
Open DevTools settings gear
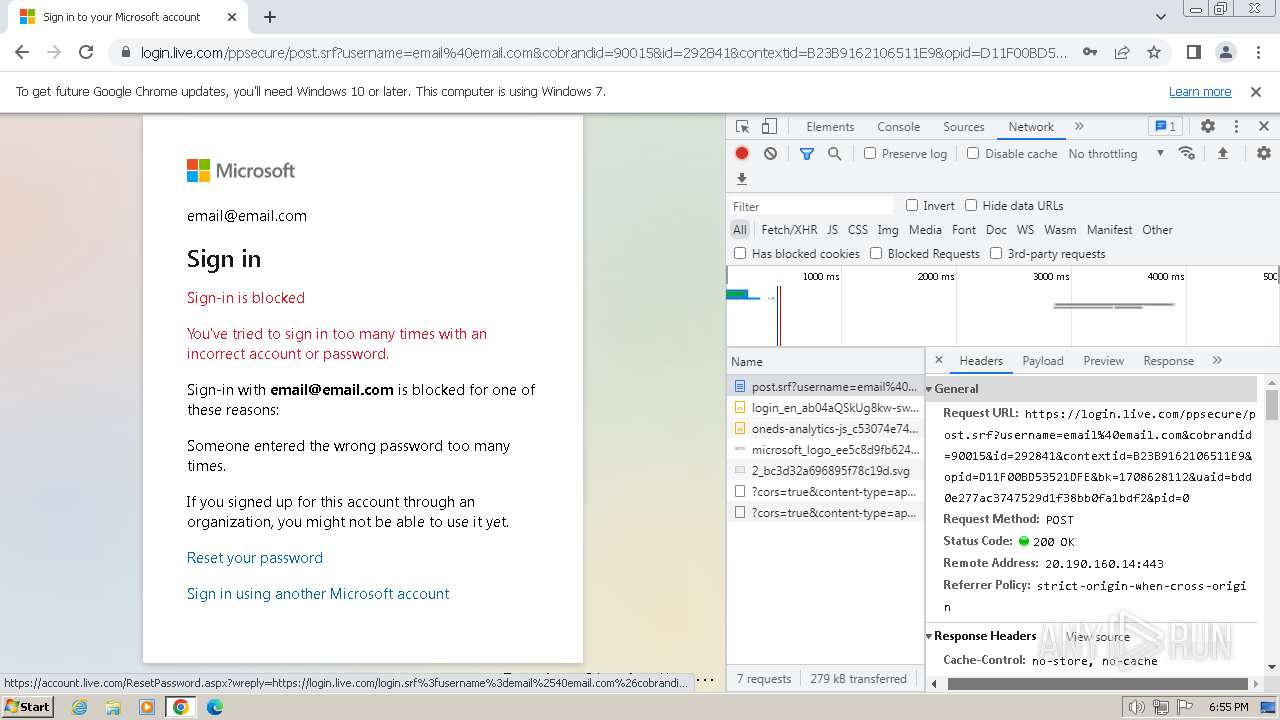[1208, 127]
